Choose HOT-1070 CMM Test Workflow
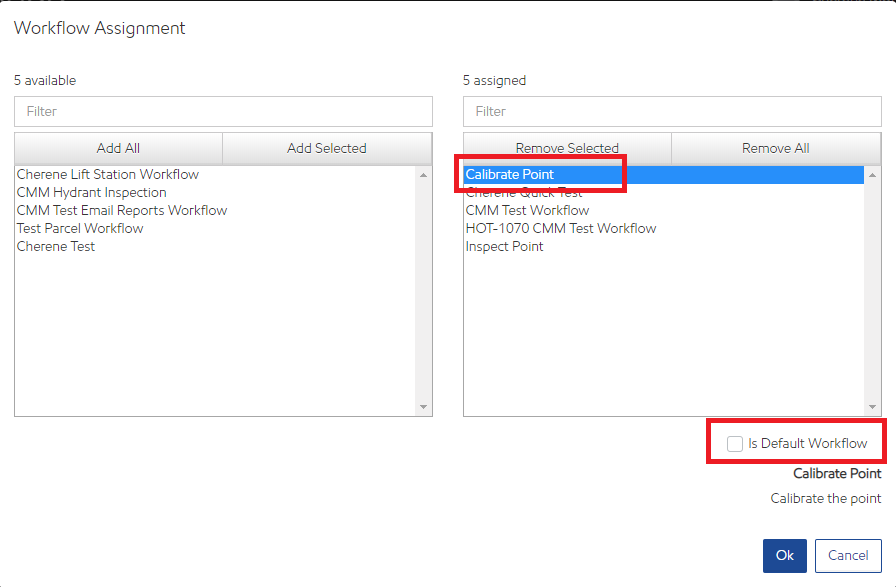Image resolution: width=896 pixels, height=587 pixels. [x=561, y=228]
